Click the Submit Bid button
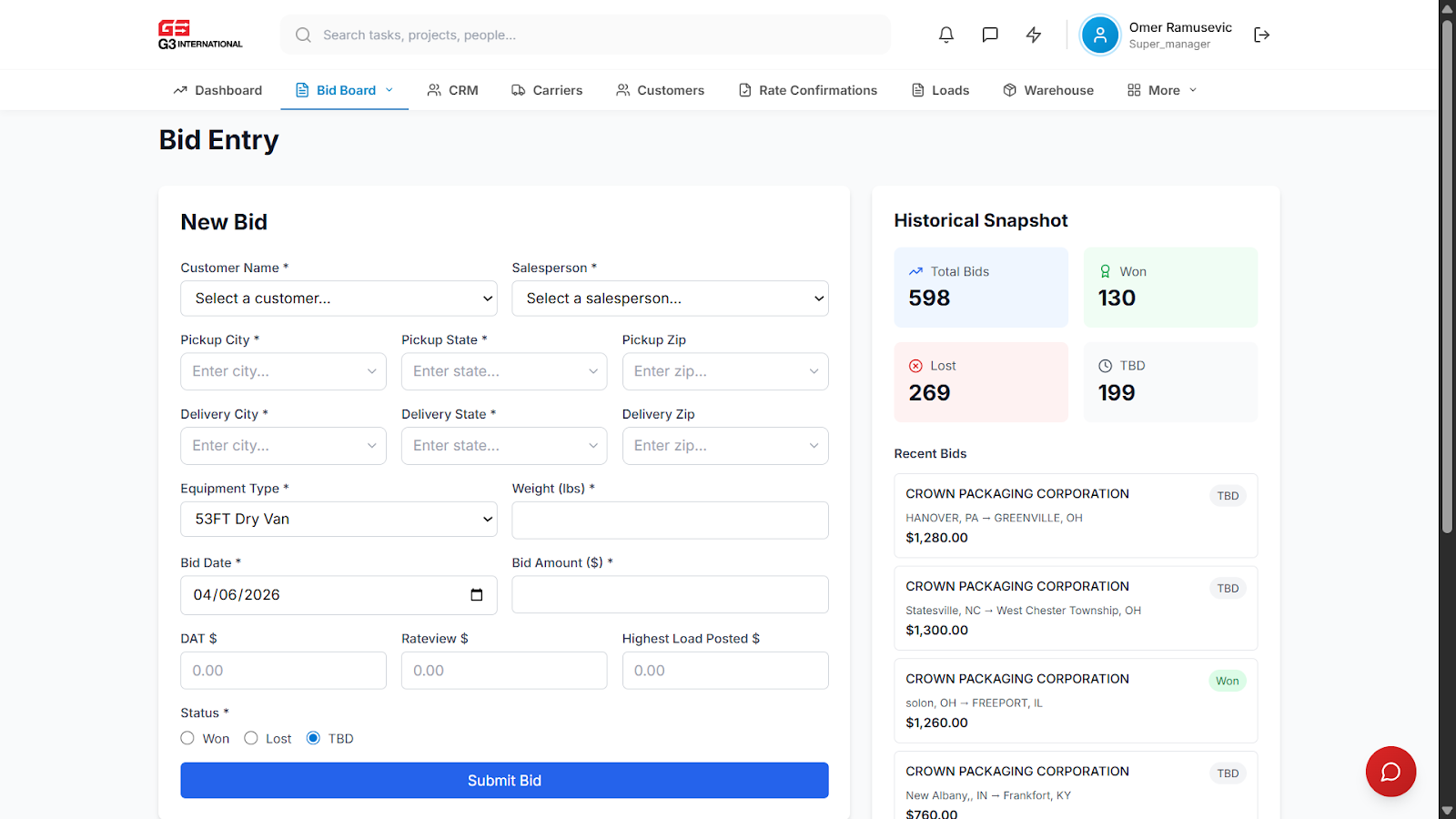This screenshot has width=1456, height=819. pos(504,781)
